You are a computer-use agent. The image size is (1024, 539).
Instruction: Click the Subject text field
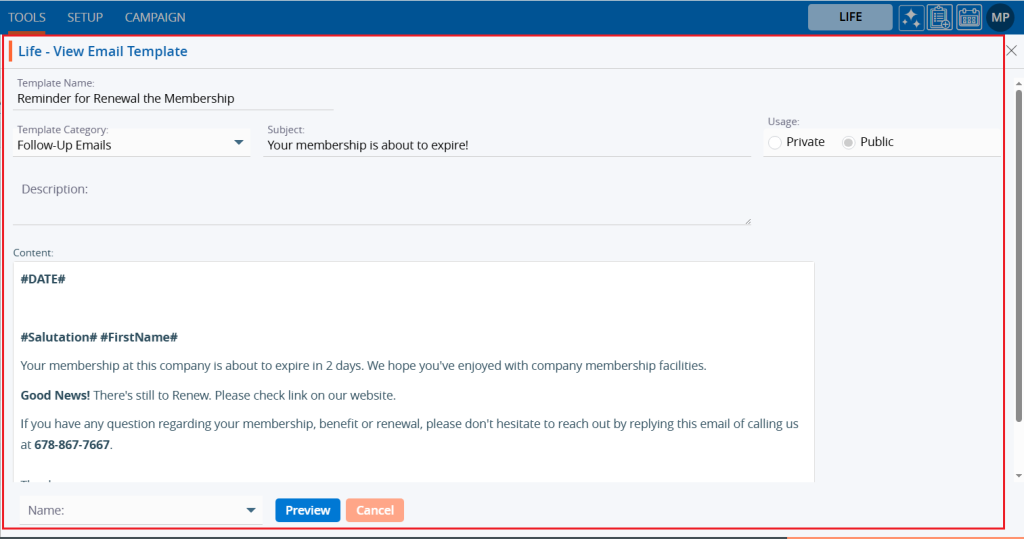pyautogui.click(x=507, y=145)
